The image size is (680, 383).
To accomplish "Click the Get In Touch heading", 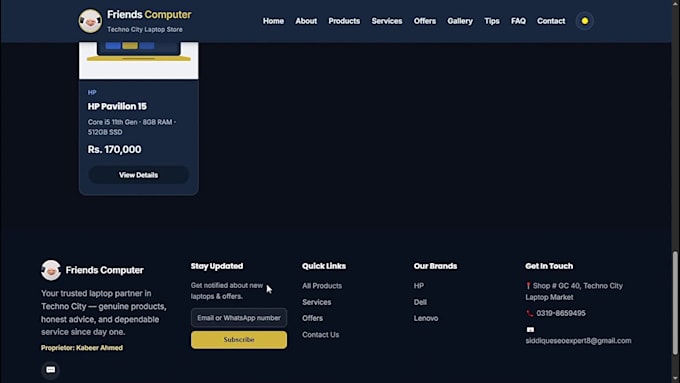I will [549, 266].
